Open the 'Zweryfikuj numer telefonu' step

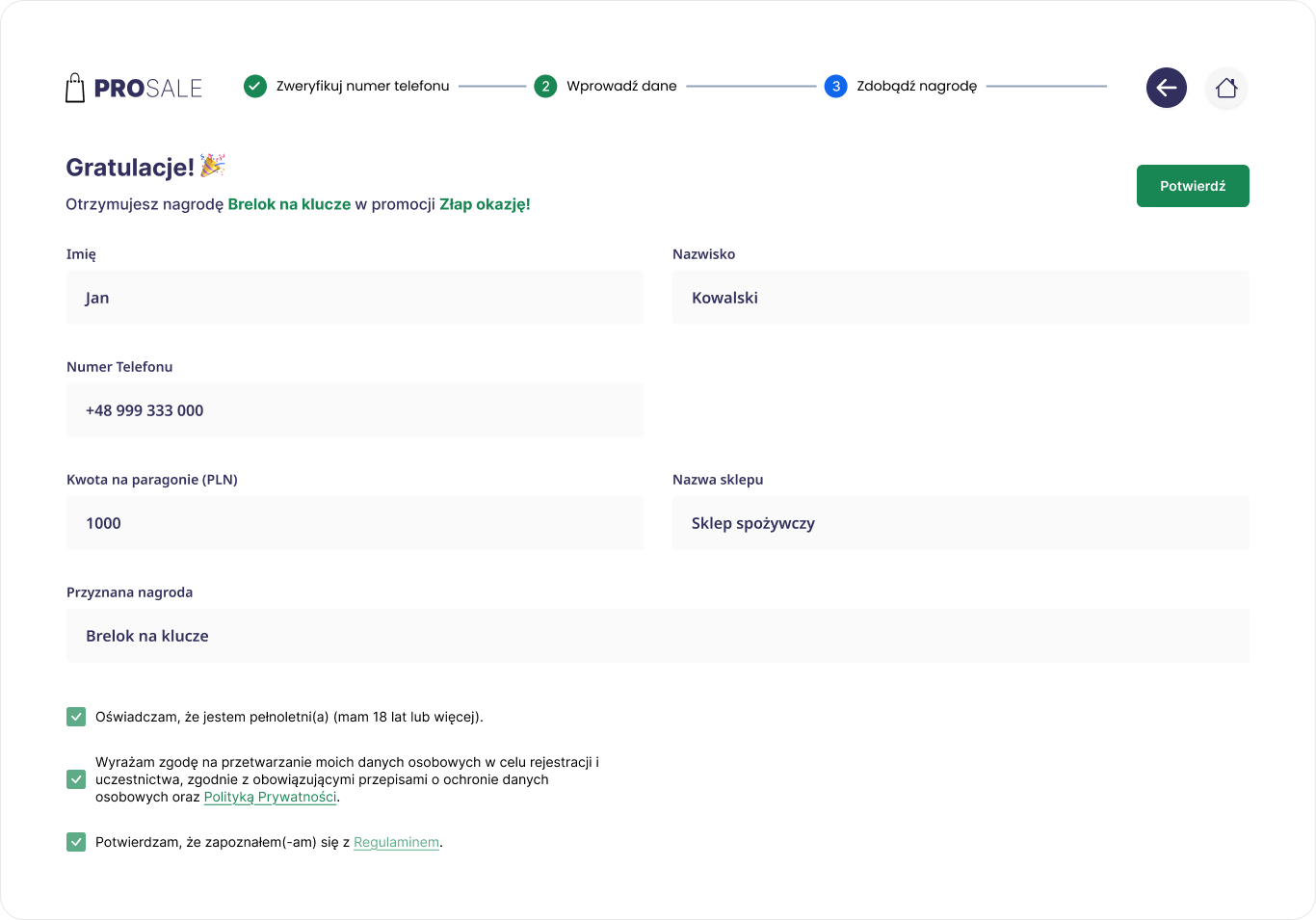point(362,86)
